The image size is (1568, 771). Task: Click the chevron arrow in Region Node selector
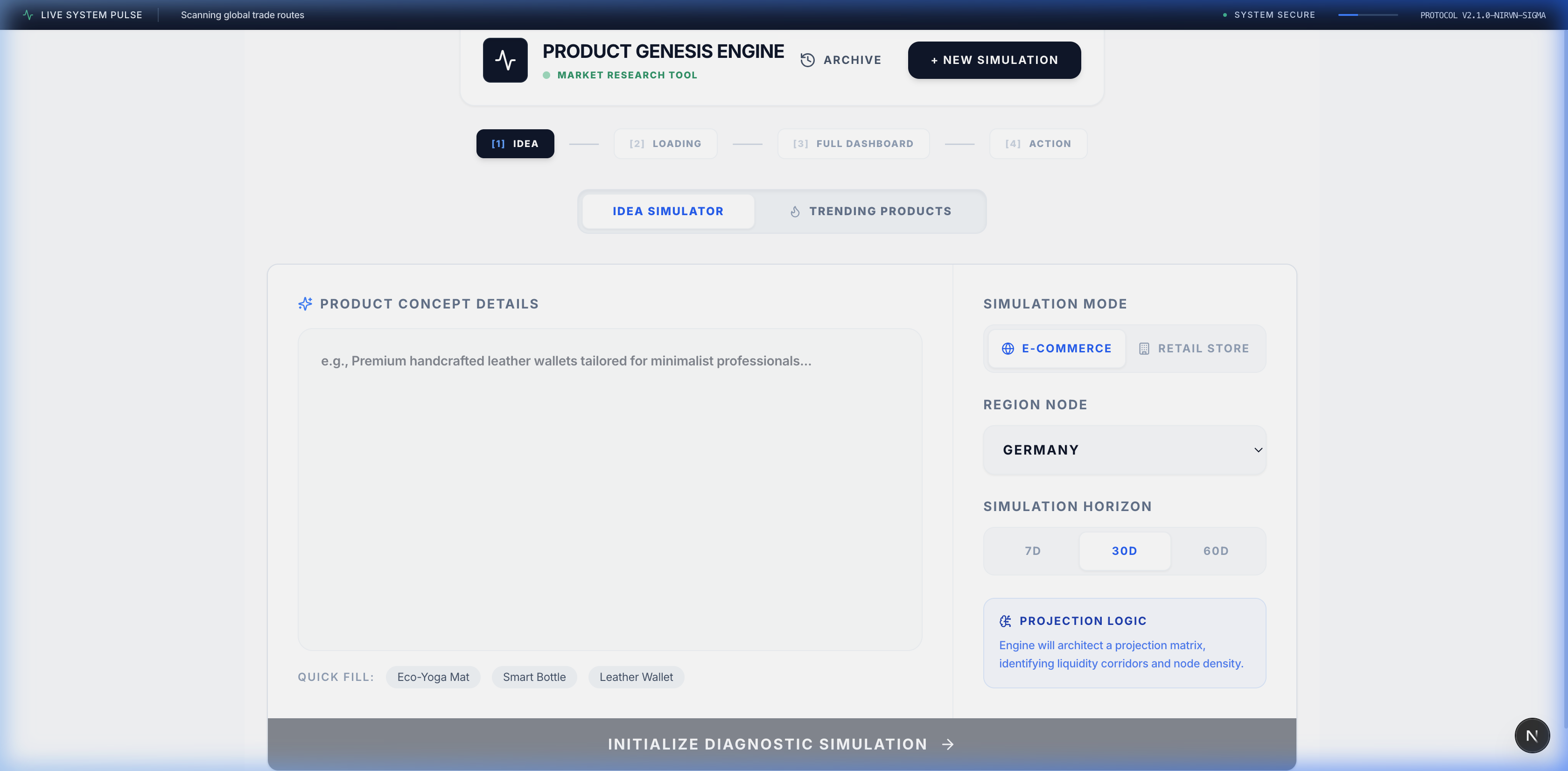click(x=1258, y=450)
